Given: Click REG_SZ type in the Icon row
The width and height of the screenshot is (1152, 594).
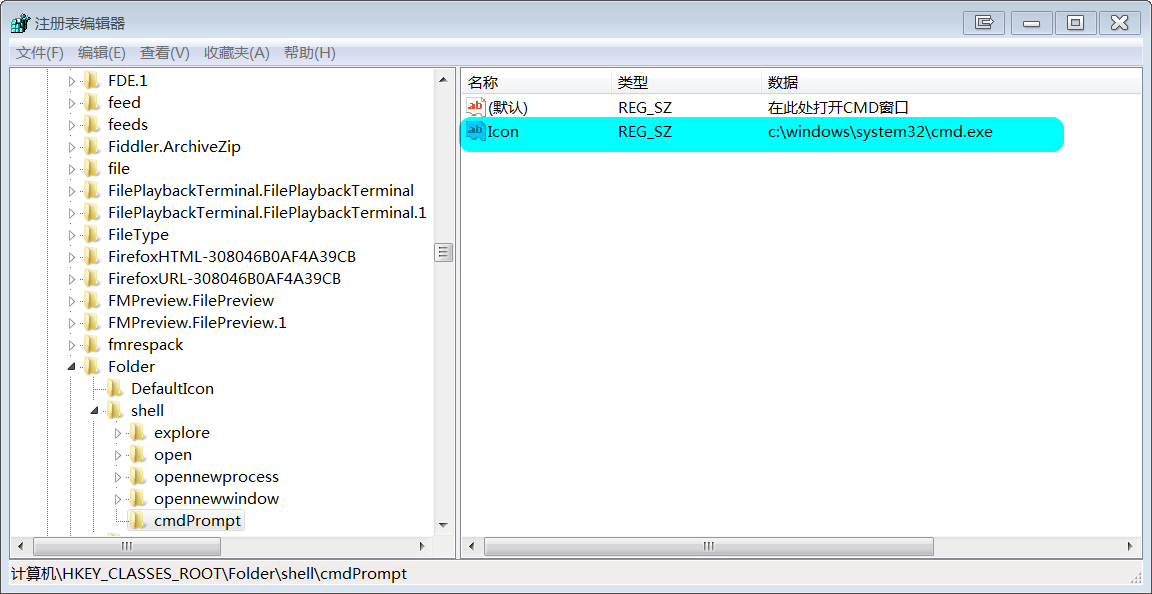Looking at the screenshot, I should [x=645, y=132].
